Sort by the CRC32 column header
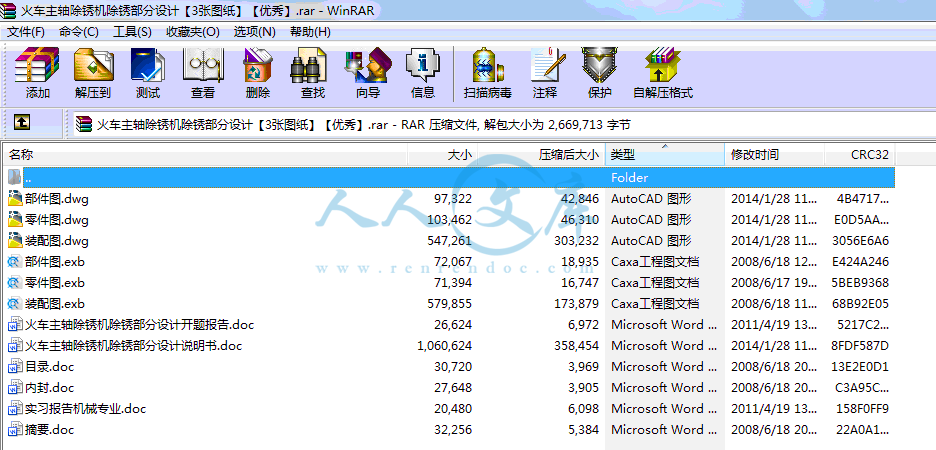The width and height of the screenshot is (936, 450). tap(860, 155)
